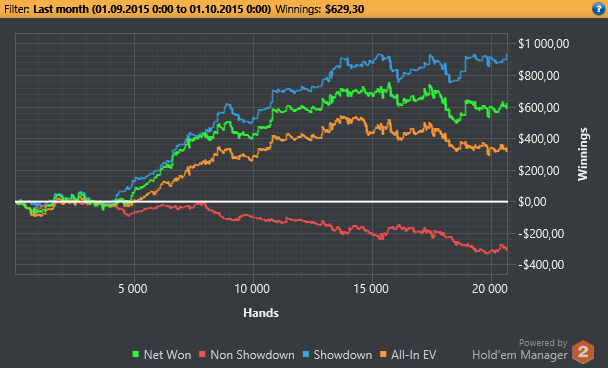Click the Winnings $629,30 total
The width and height of the screenshot is (608, 368).
point(320,9)
